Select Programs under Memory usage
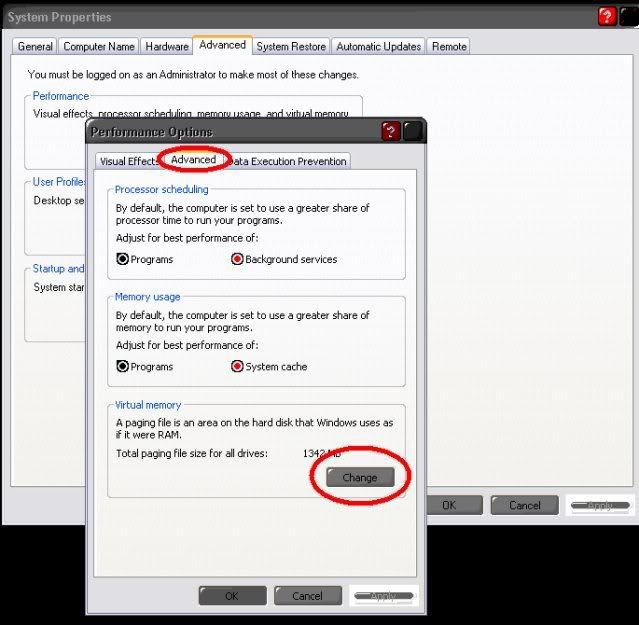This screenshot has height=625, width=639. (123, 366)
